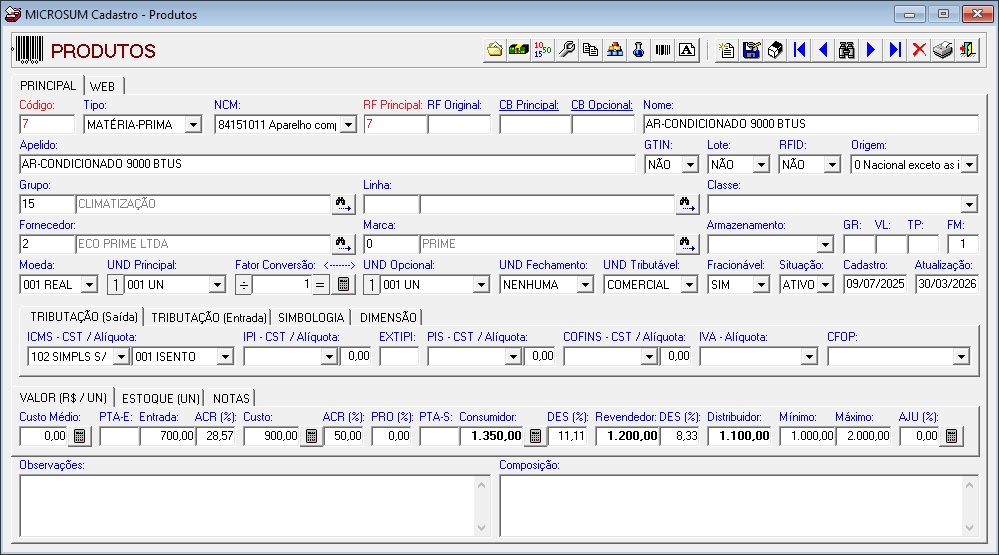Go to the next record

871,50
